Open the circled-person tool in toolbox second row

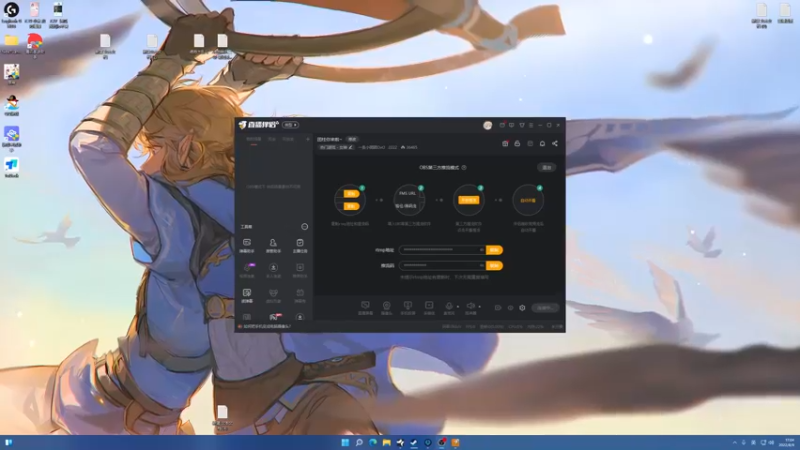coord(273,270)
